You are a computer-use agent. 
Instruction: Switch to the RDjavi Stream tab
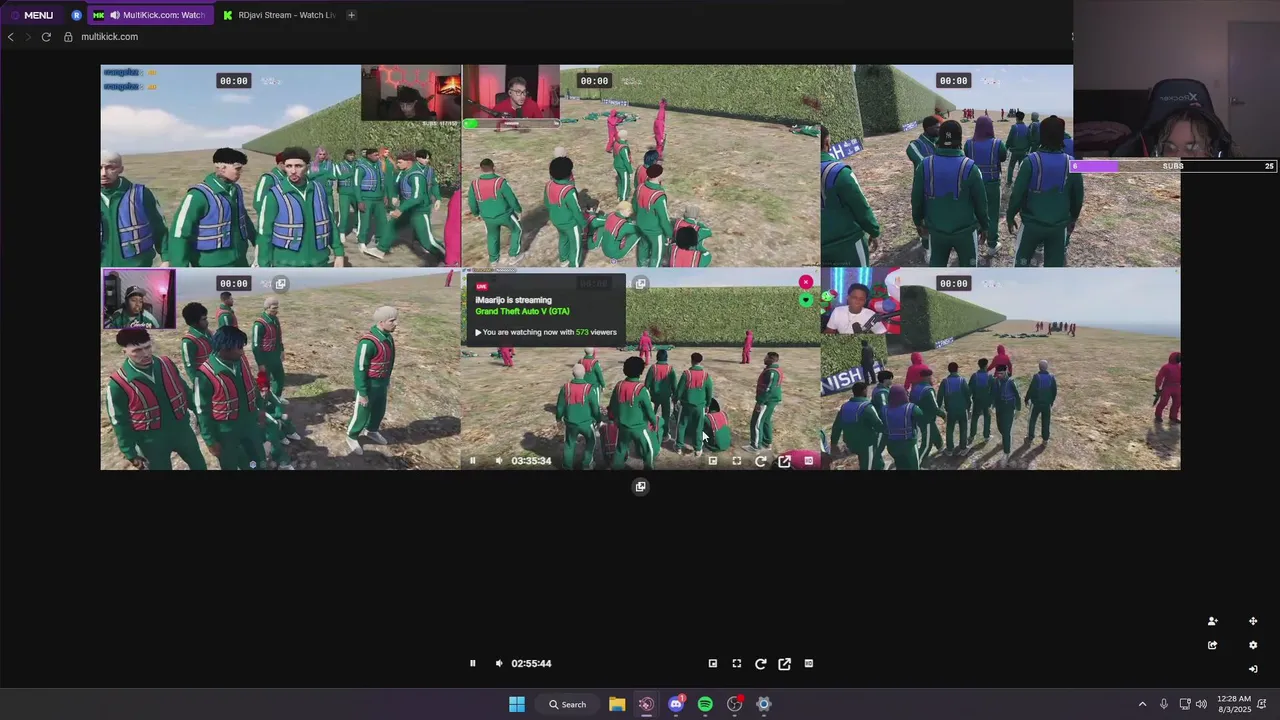coord(278,15)
